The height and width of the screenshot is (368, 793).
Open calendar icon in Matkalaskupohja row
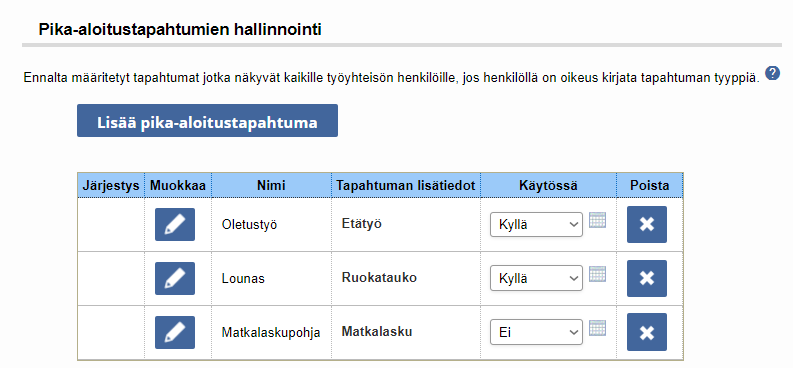tap(598, 328)
